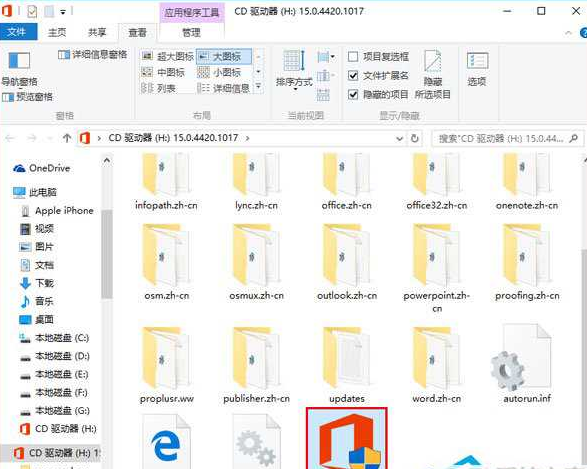Select 本地磁盘 (D:) in the sidebar
The width and height of the screenshot is (587, 469).
click(x=55, y=356)
